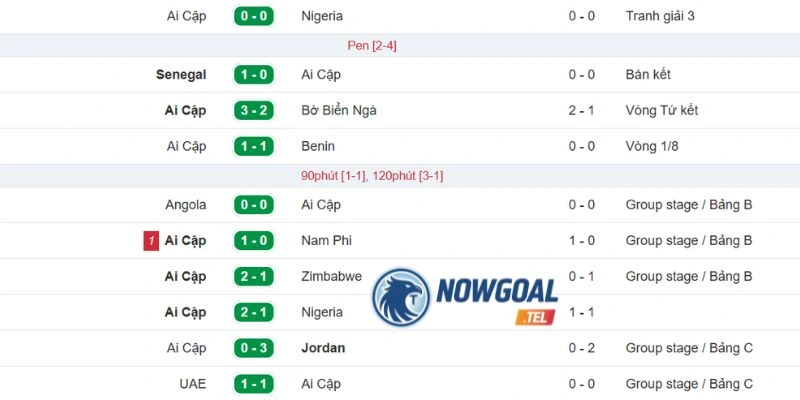
Task: Click the Nowgoal eagle logo icon
Action: [x=401, y=297]
